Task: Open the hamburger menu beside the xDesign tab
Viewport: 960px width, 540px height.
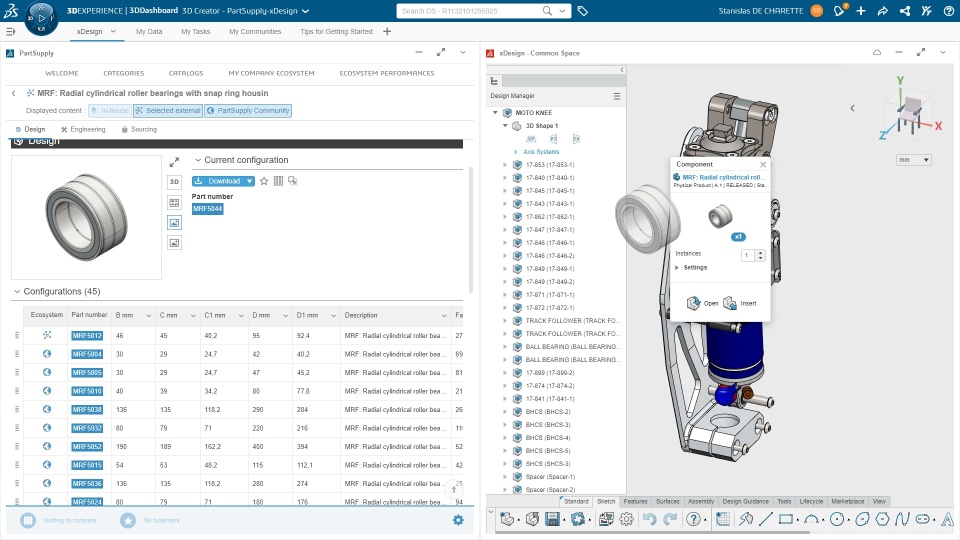Action: [x=10, y=31]
